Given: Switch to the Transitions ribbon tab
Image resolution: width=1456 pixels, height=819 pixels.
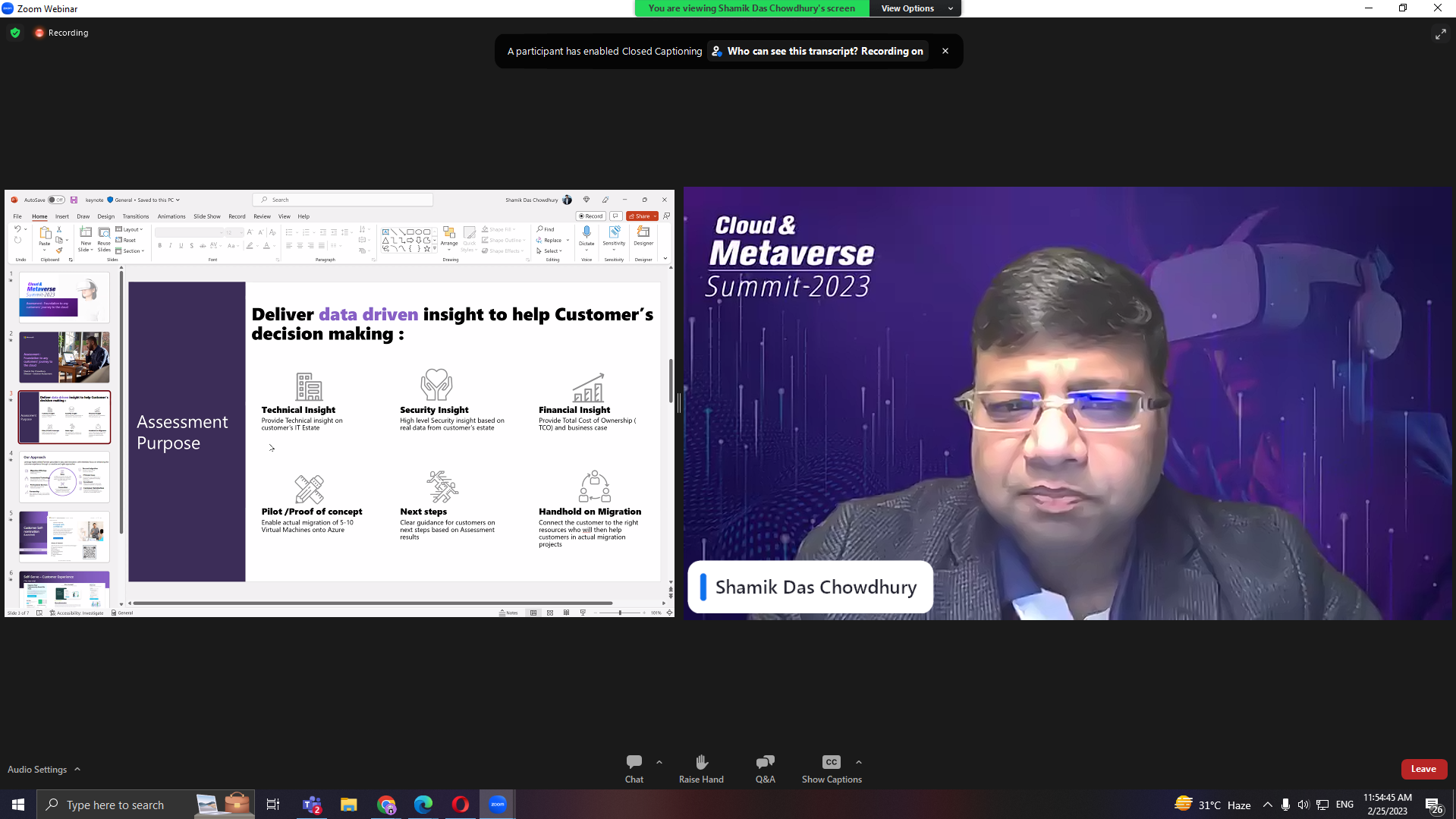Looking at the screenshot, I should [135, 216].
